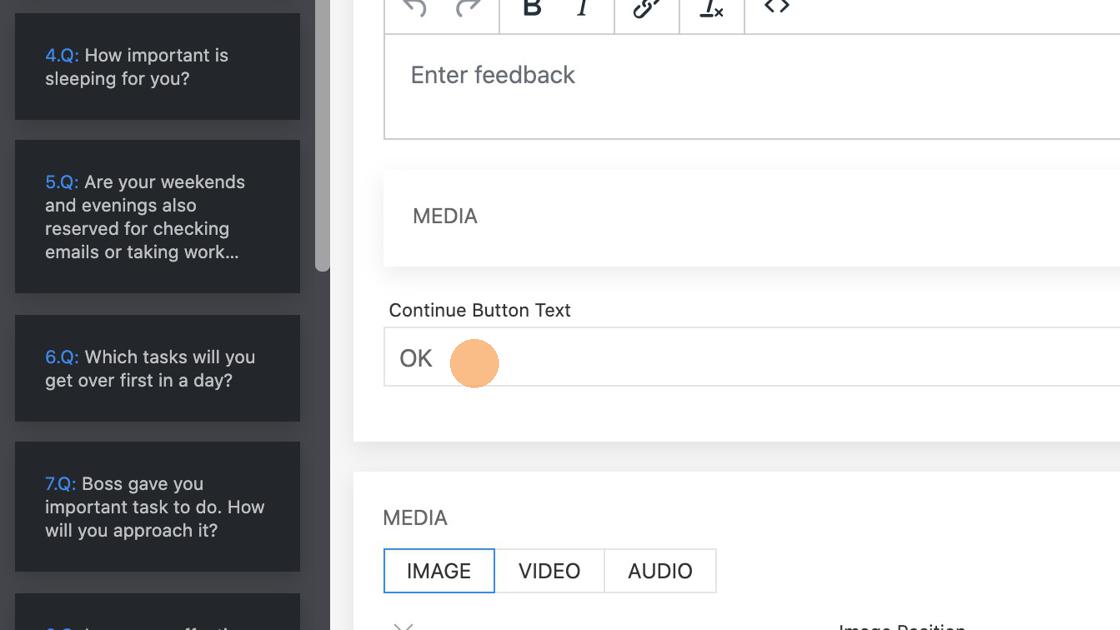Toggle bold formatting in feedback editor
1120x630 pixels.
pyautogui.click(x=532, y=8)
